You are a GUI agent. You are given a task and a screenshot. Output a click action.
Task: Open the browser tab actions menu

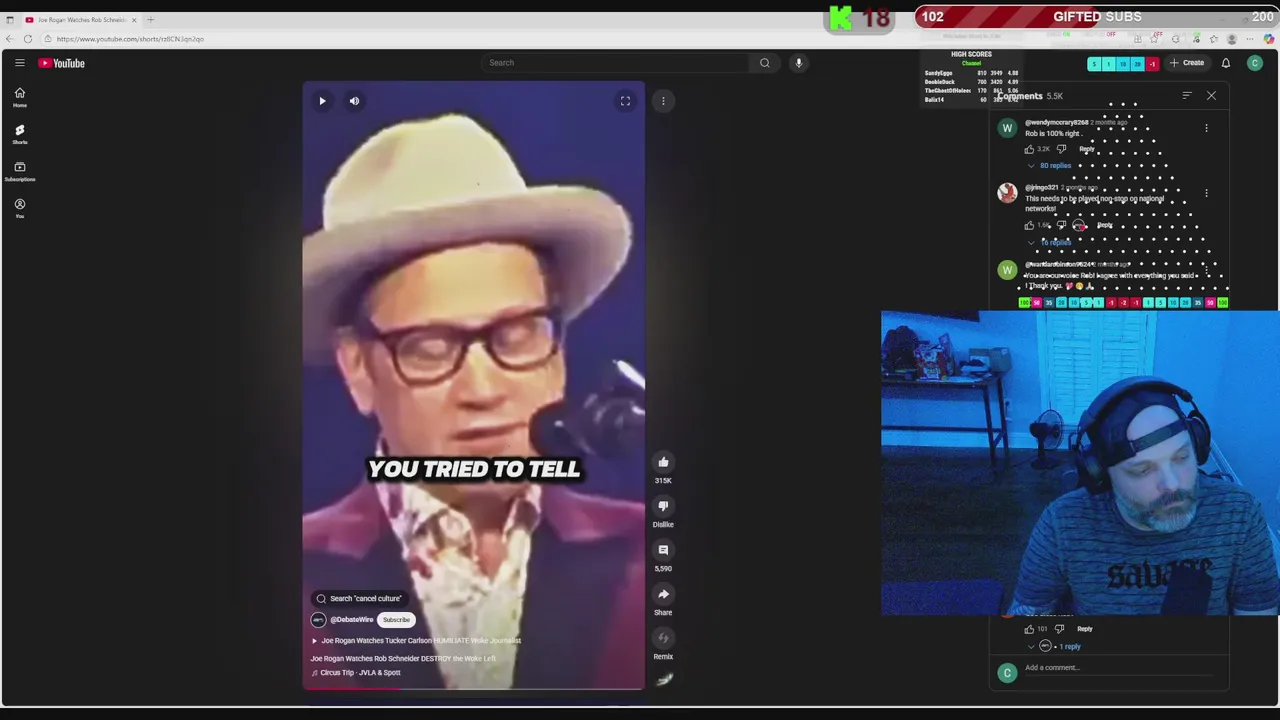coord(10,20)
